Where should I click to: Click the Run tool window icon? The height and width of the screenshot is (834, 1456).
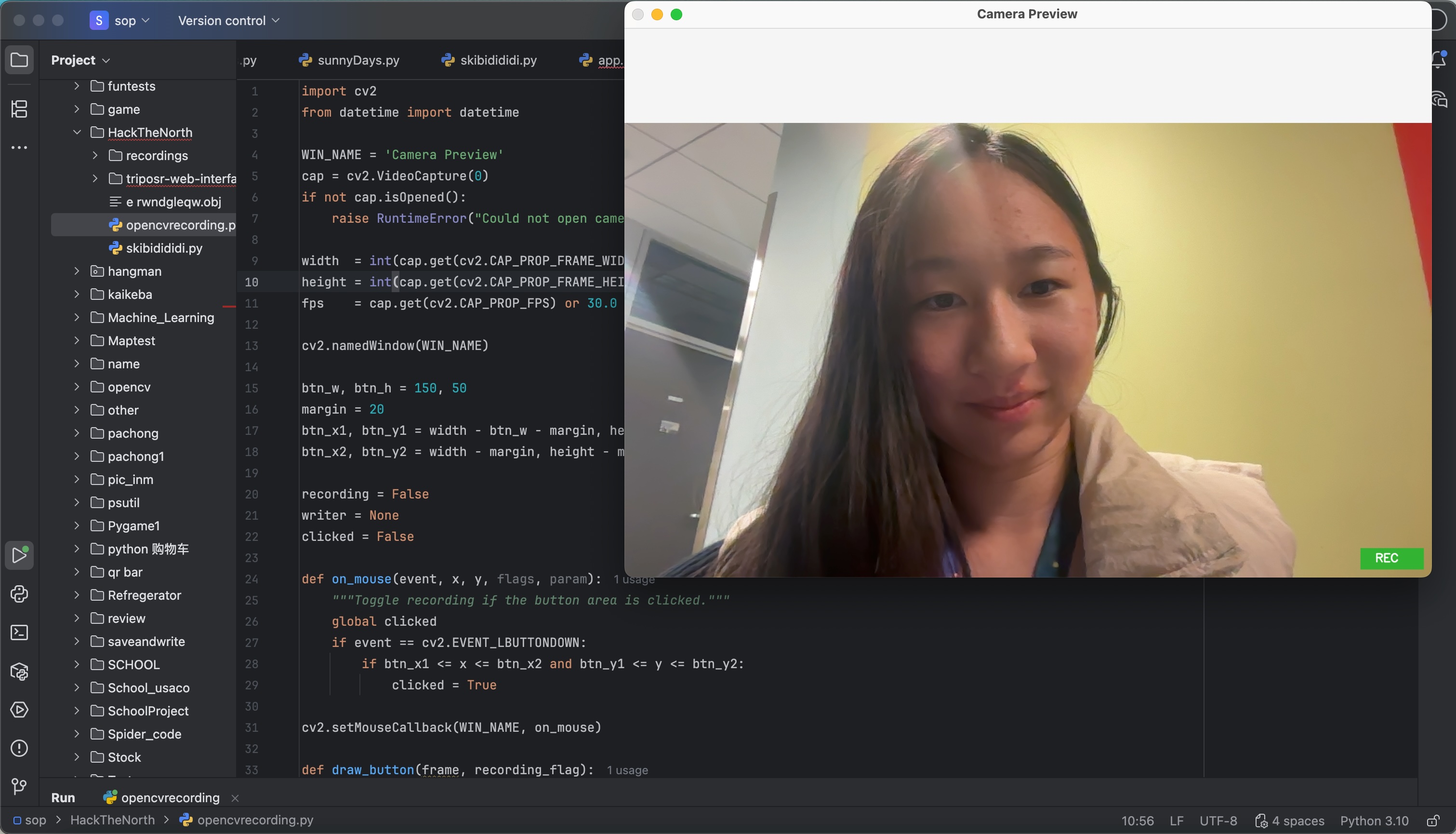click(19, 555)
